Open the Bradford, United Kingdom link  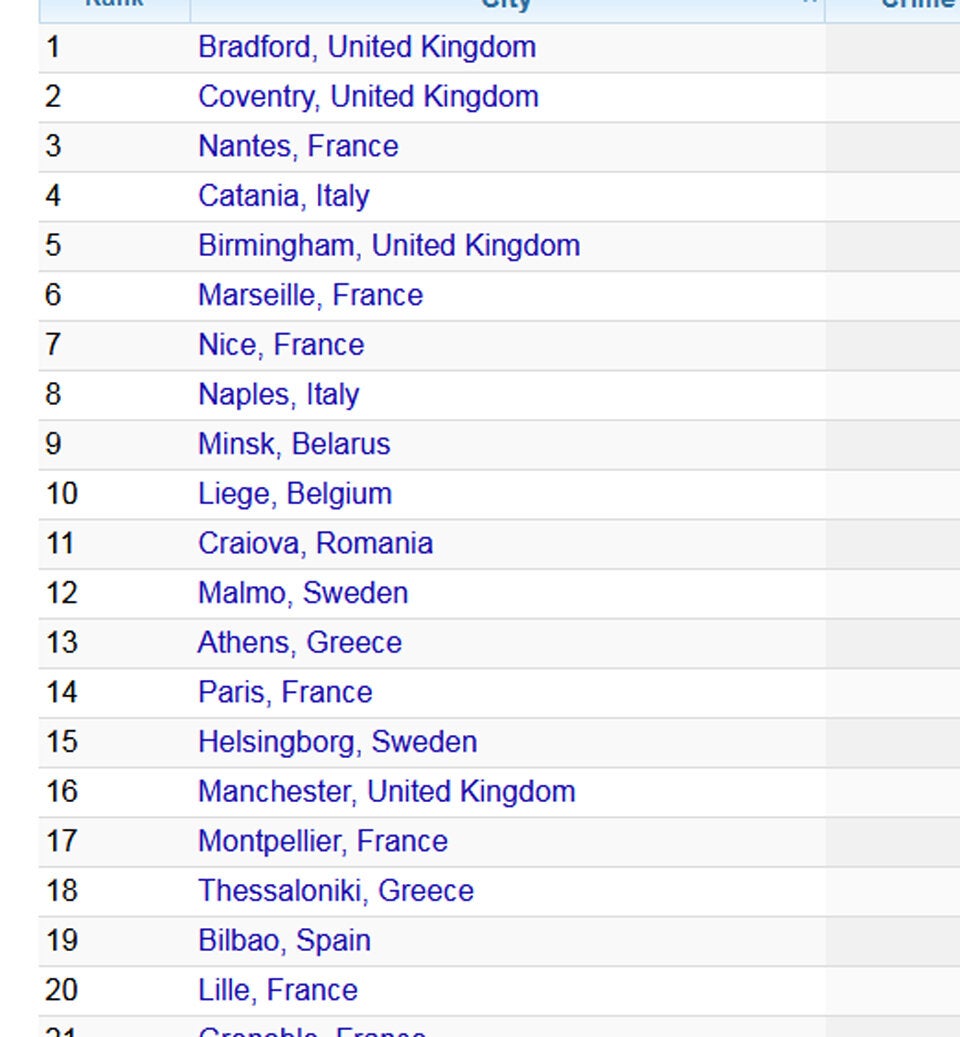366,47
